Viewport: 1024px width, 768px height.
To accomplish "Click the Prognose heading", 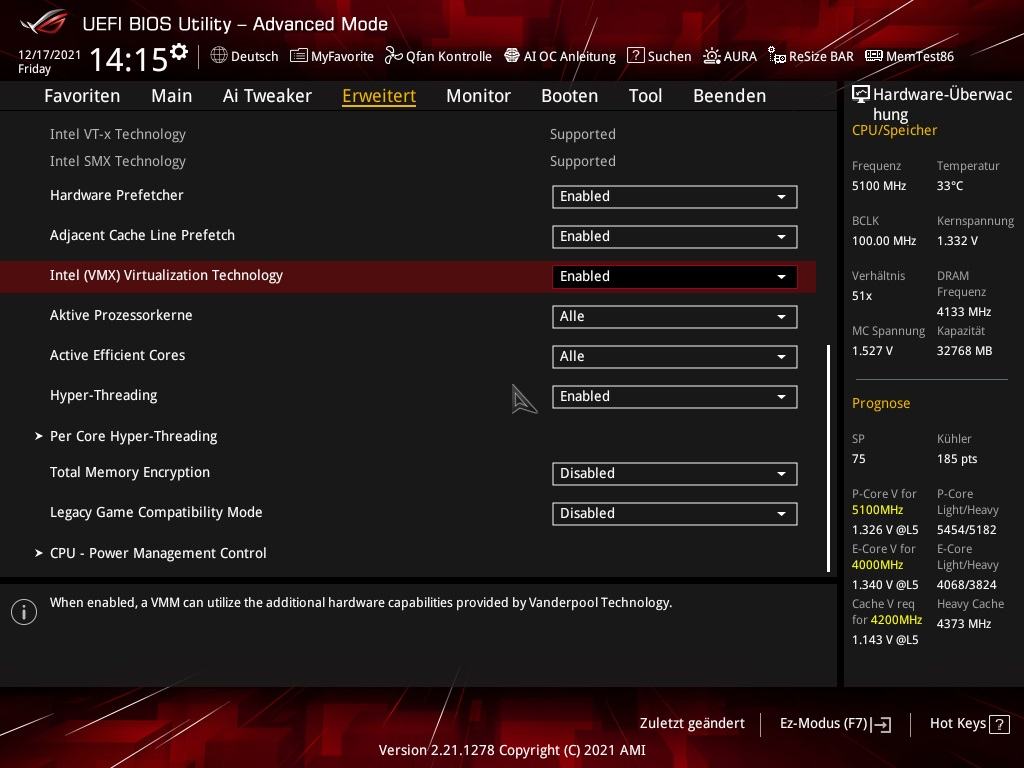I will click(x=881, y=403).
